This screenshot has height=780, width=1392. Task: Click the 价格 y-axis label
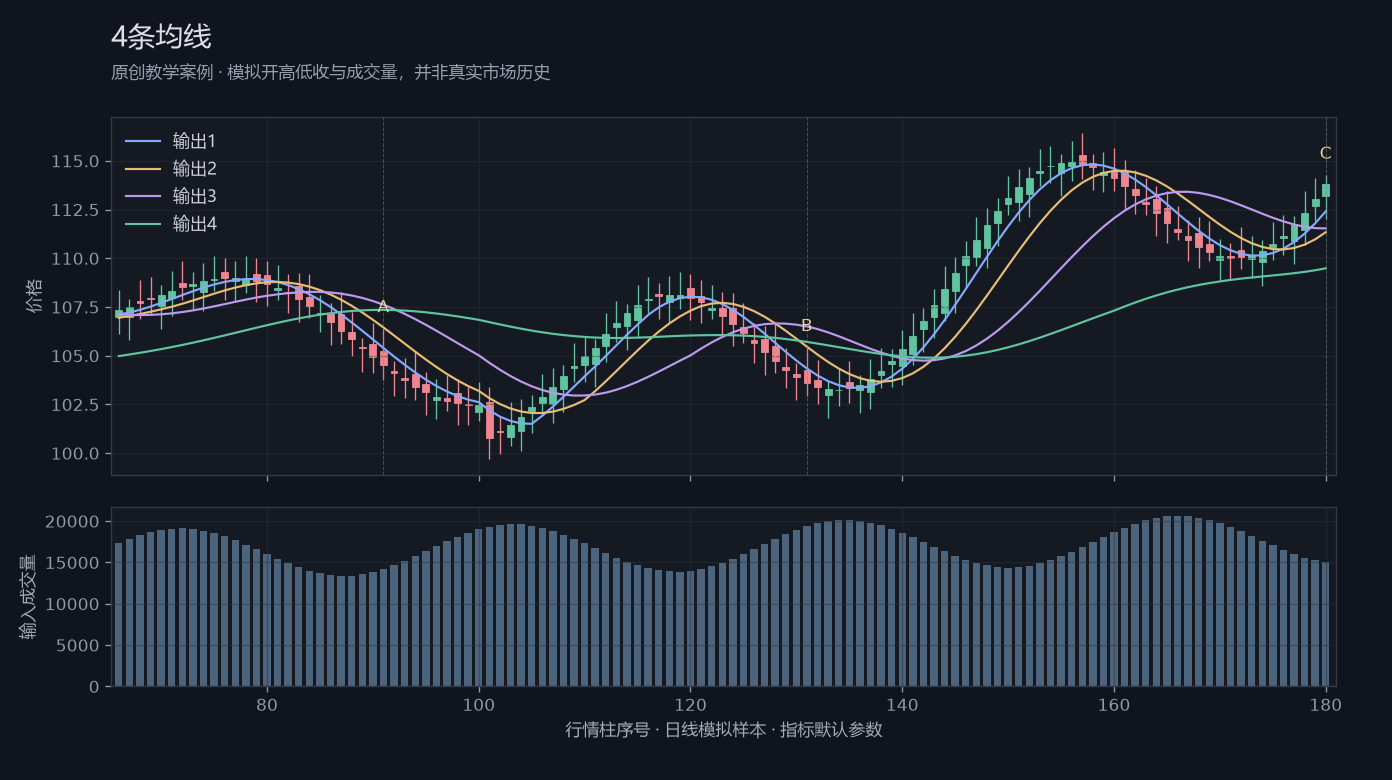35,296
